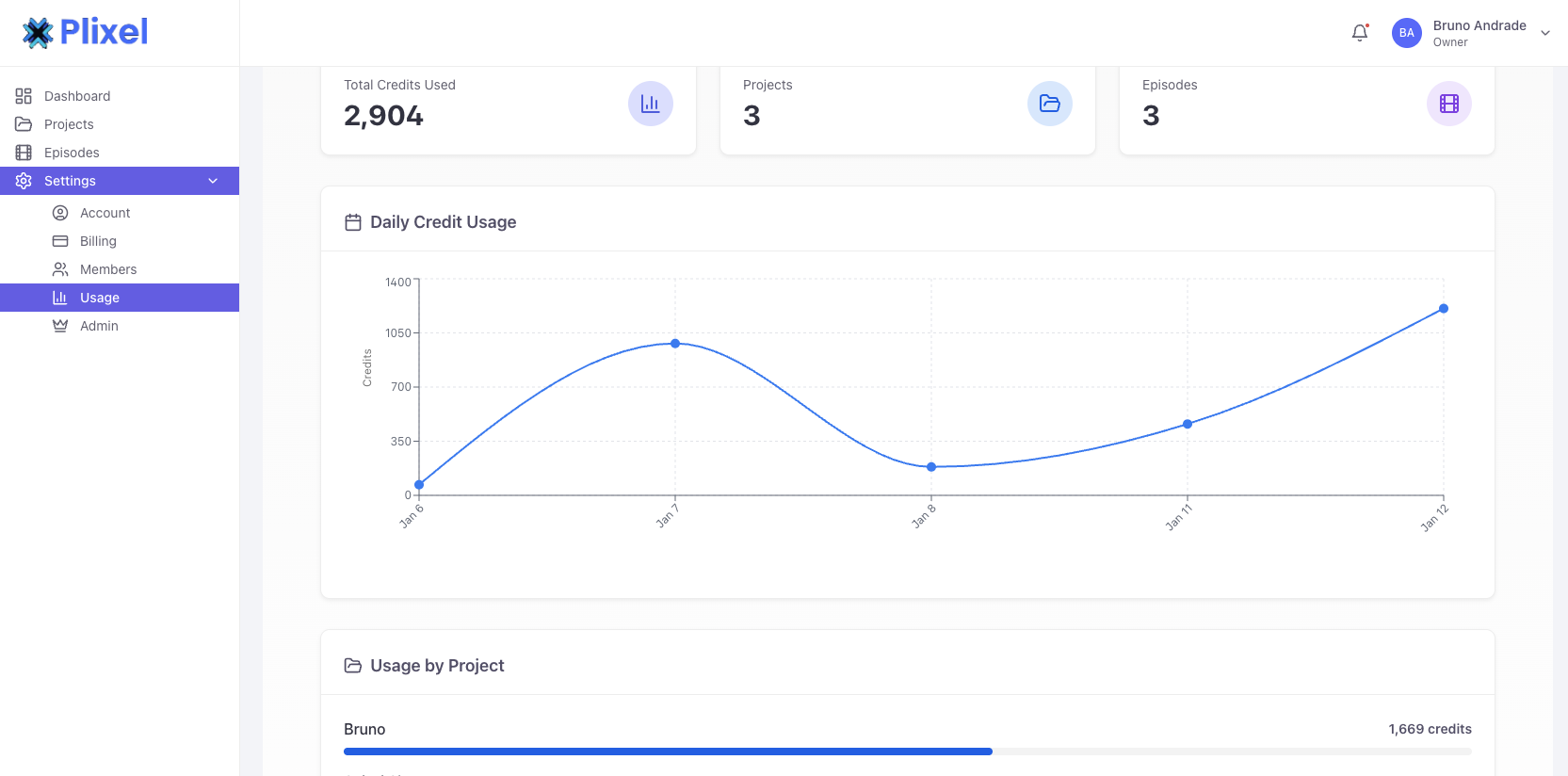The image size is (1568, 776).
Task: Open the Bruno Andrade account dropdown
Action: 1544,33
